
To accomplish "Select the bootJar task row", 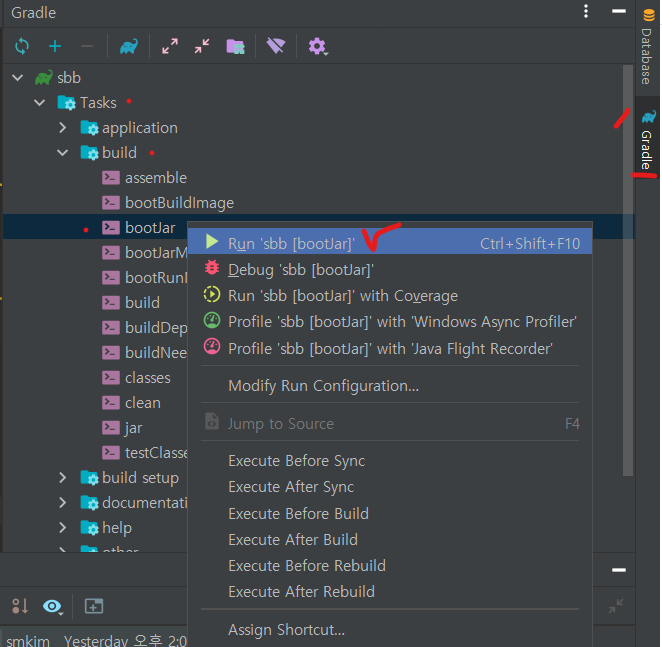I will (x=150, y=228).
